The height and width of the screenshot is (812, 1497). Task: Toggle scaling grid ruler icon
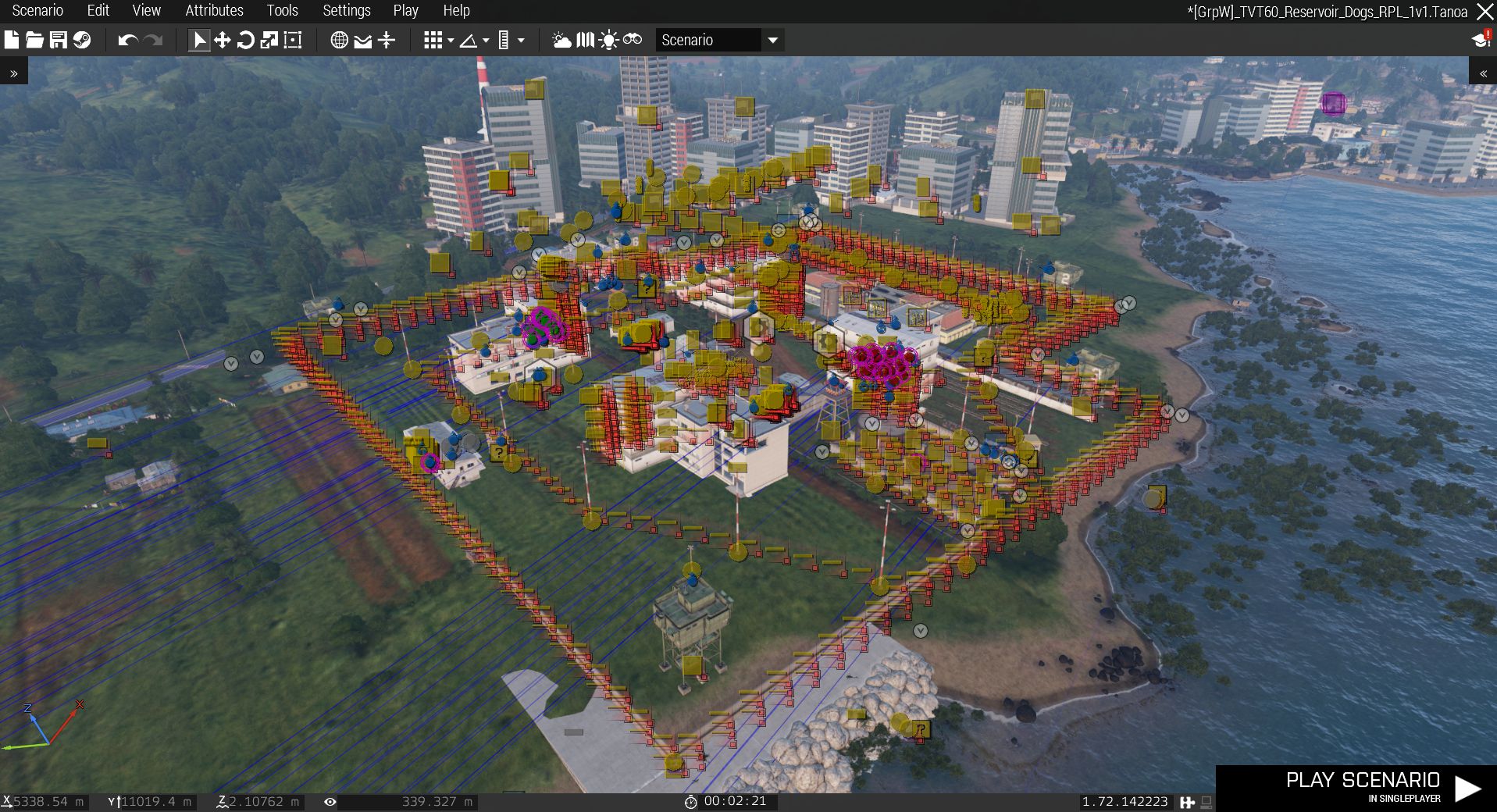(504, 40)
